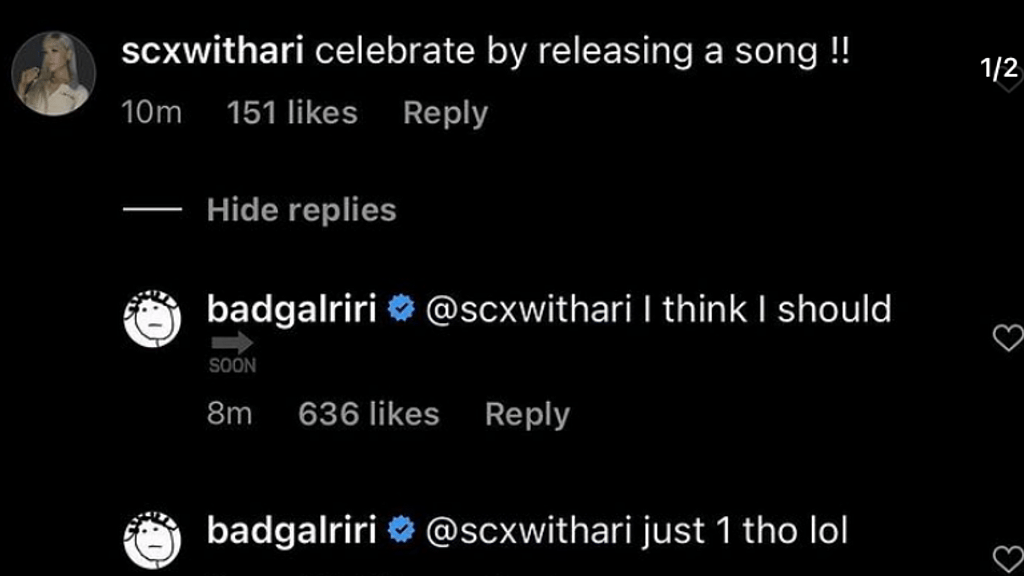This screenshot has height=576, width=1024.
Task: Click badgalriri username on 'just 1 tho lol' reply
Action: 292,530
